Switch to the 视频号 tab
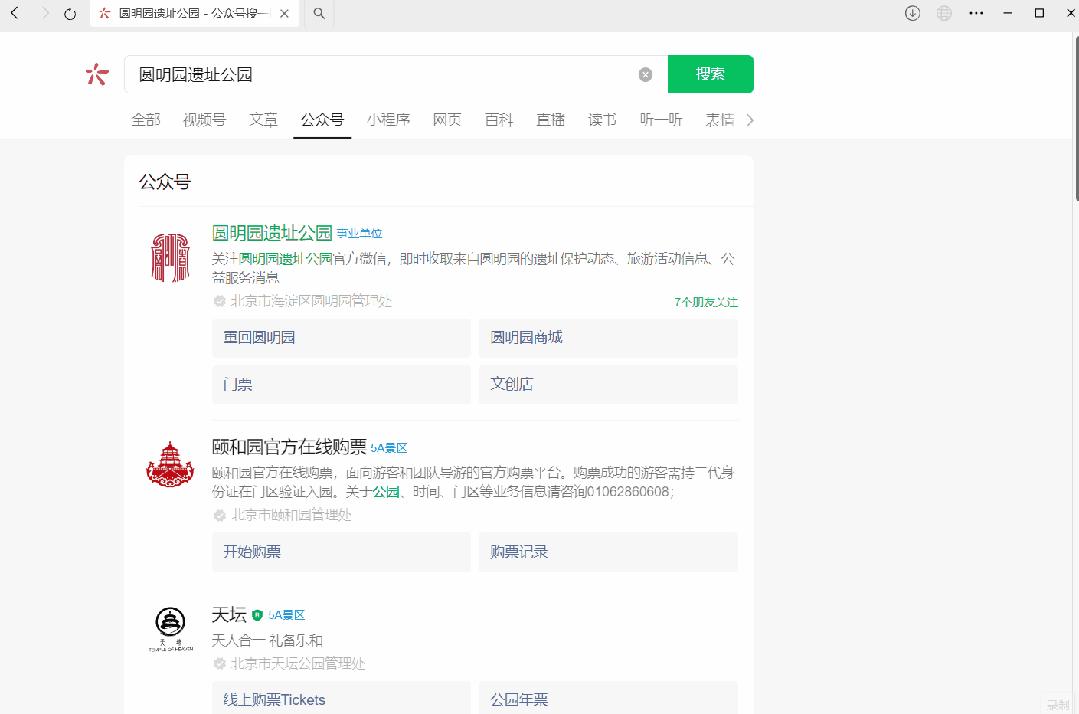Screen dimensions: 1079x714 (x=204, y=120)
